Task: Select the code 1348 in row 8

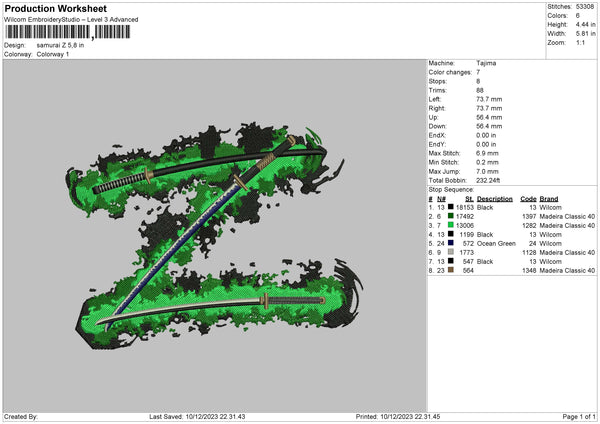Action: pyautogui.click(x=529, y=271)
